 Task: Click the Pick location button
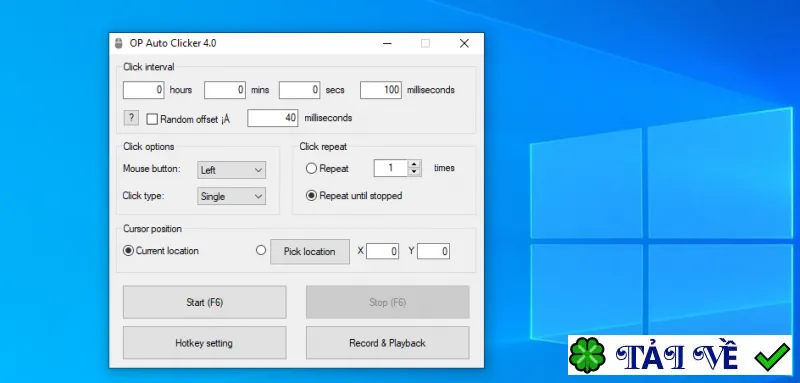(x=310, y=251)
